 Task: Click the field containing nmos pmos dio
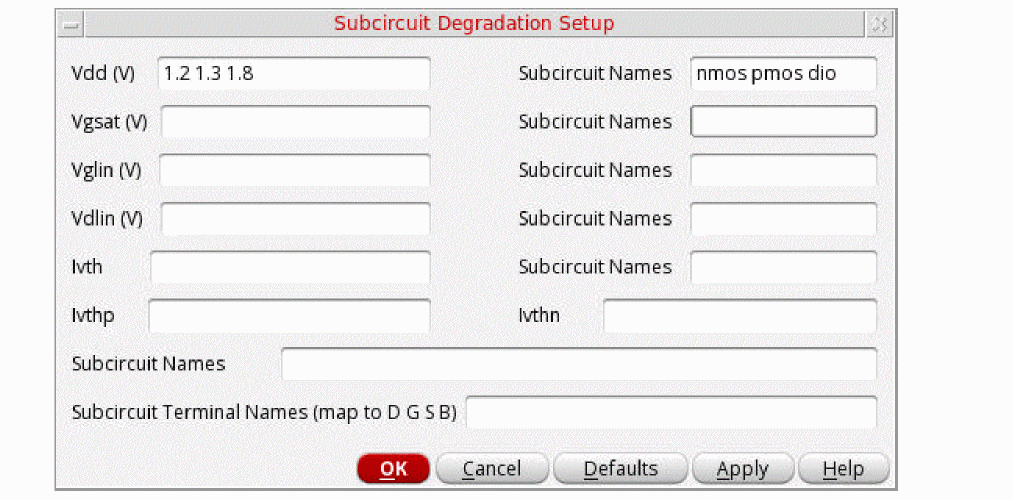click(x=783, y=73)
